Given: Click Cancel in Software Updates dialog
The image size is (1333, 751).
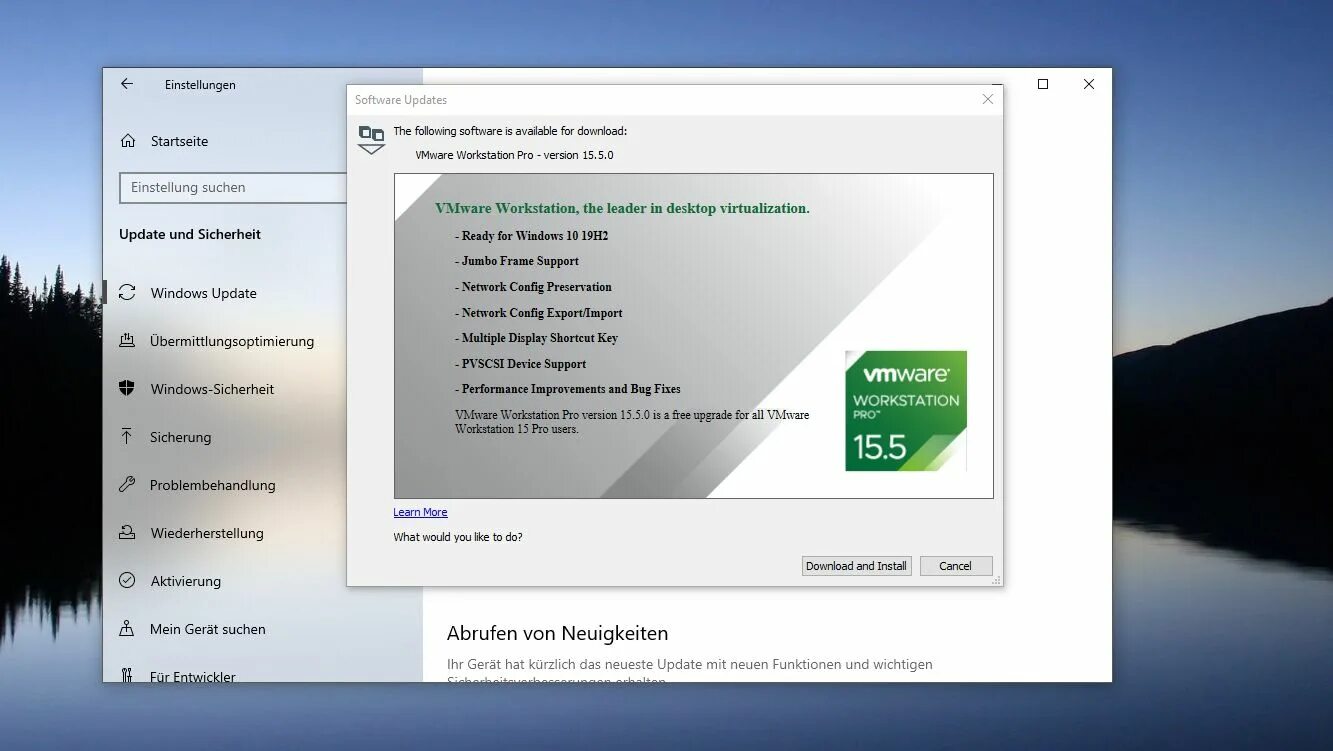Looking at the screenshot, I should click(955, 566).
